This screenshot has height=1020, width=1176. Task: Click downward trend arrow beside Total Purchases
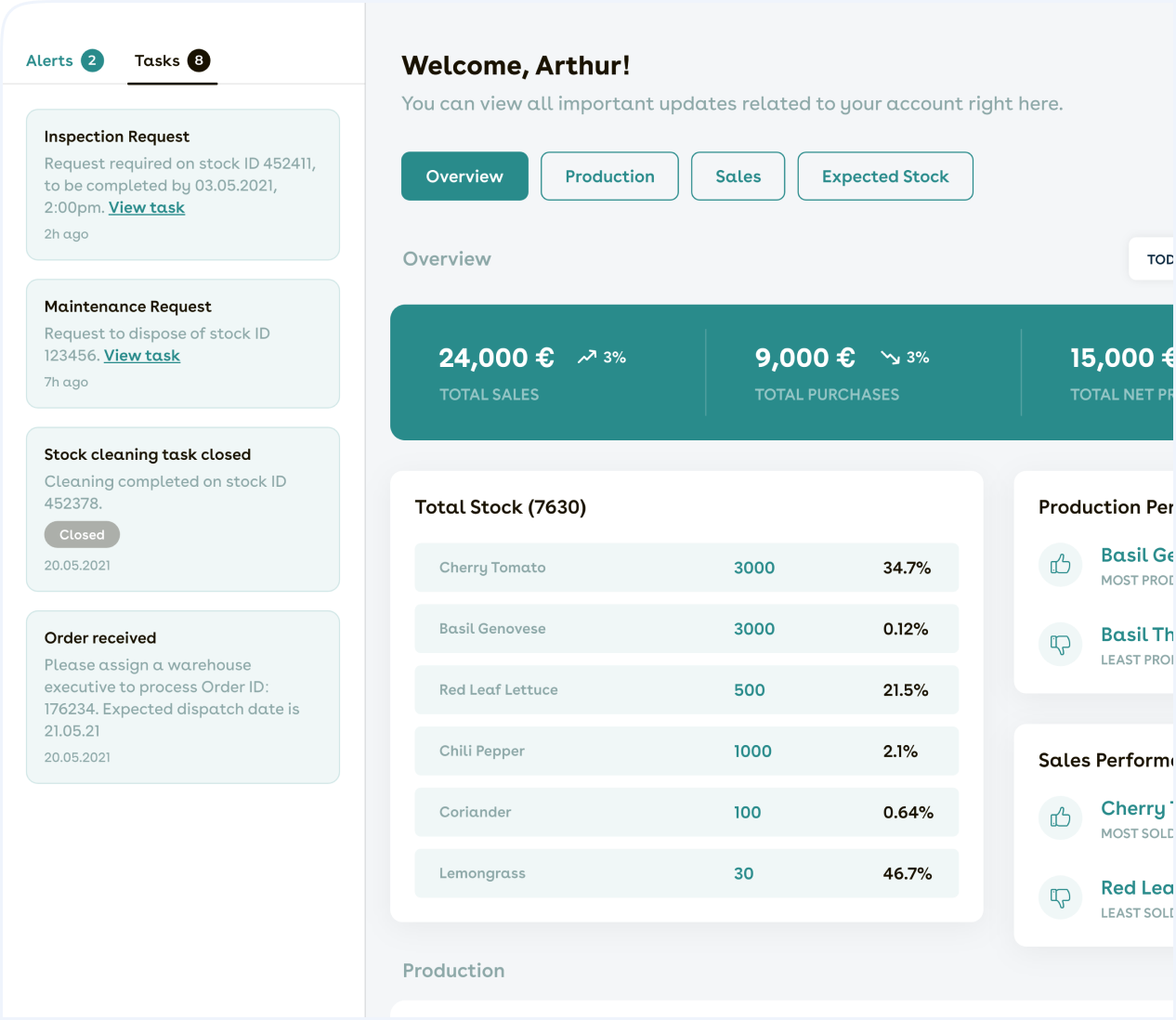pyautogui.click(x=890, y=358)
